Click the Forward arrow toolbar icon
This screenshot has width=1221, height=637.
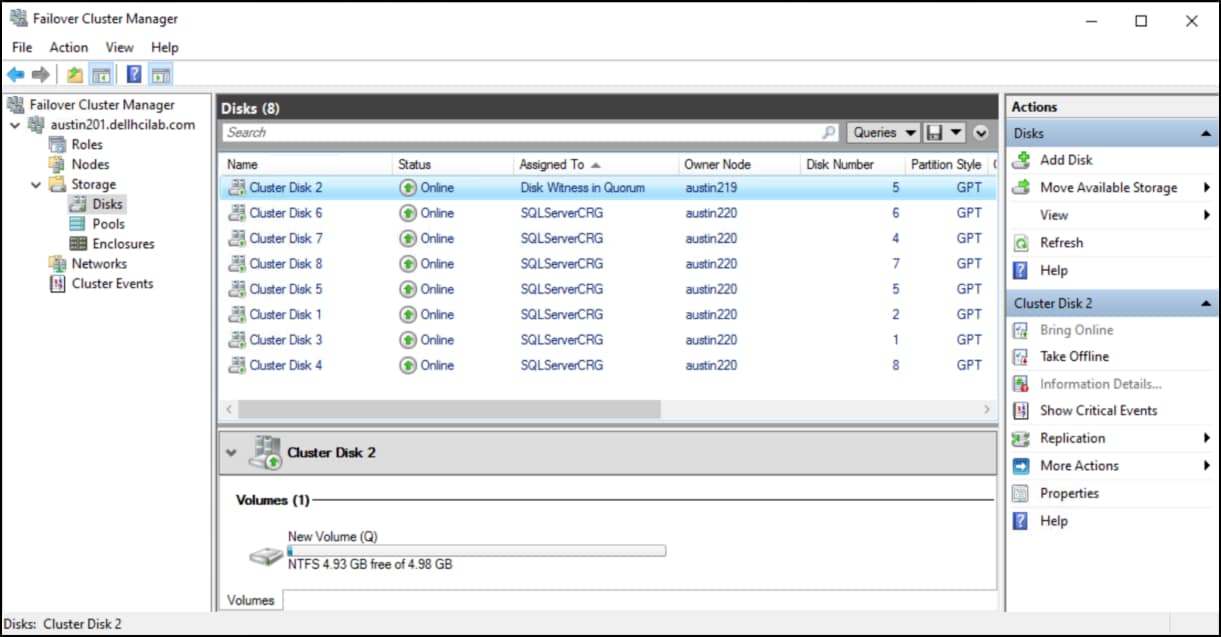tap(40, 75)
